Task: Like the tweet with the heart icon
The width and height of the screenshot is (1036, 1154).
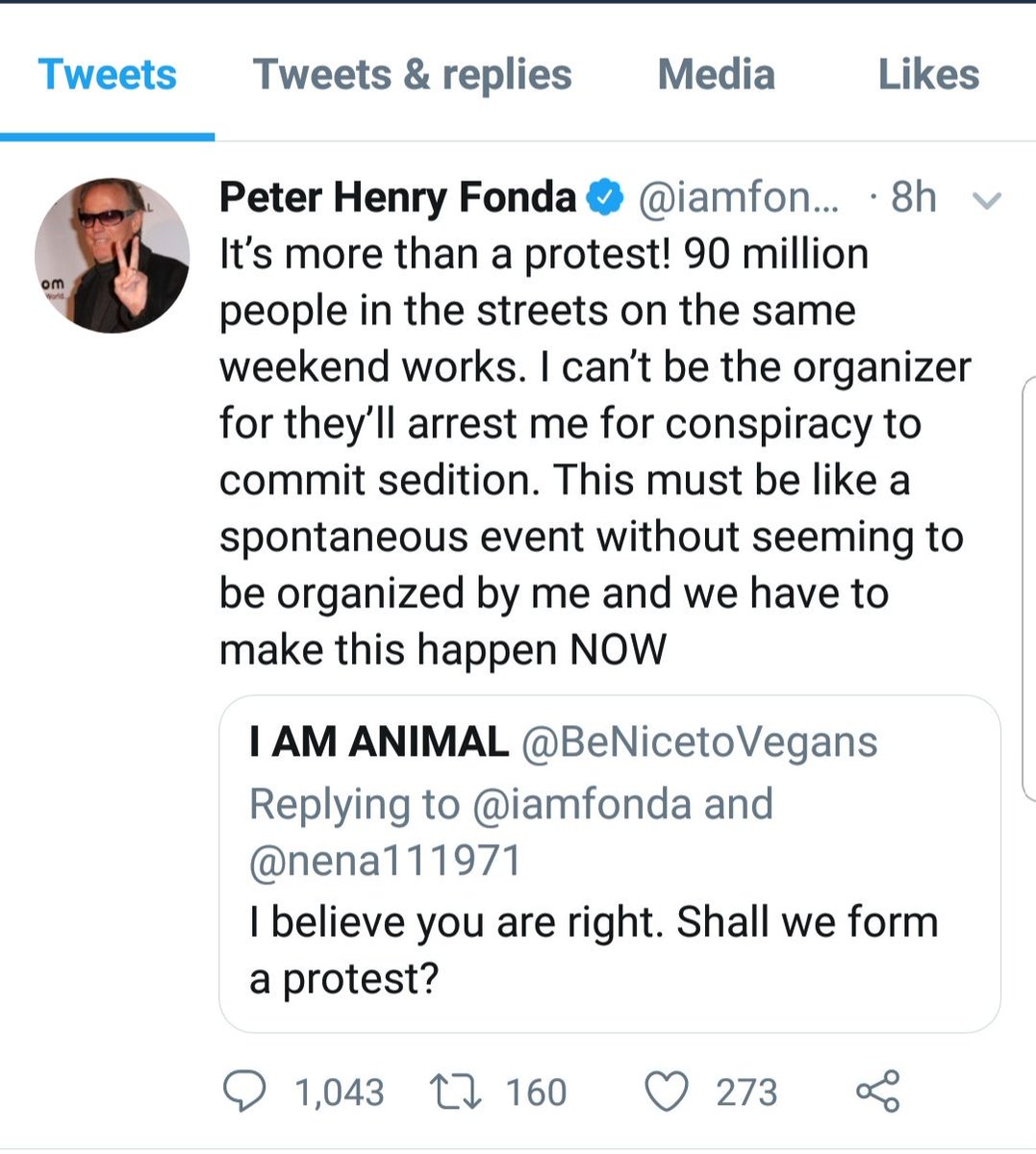Action: coord(666,1091)
